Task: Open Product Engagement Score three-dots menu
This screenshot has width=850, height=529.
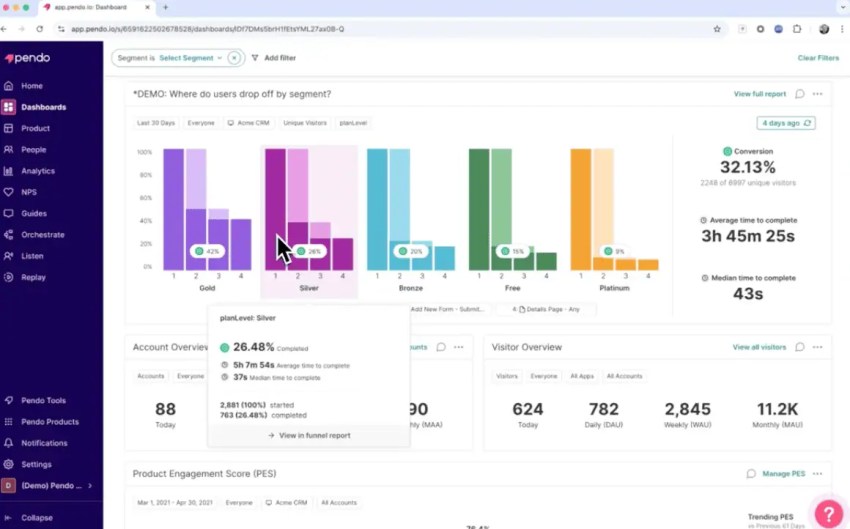Action: (x=817, y=474)
